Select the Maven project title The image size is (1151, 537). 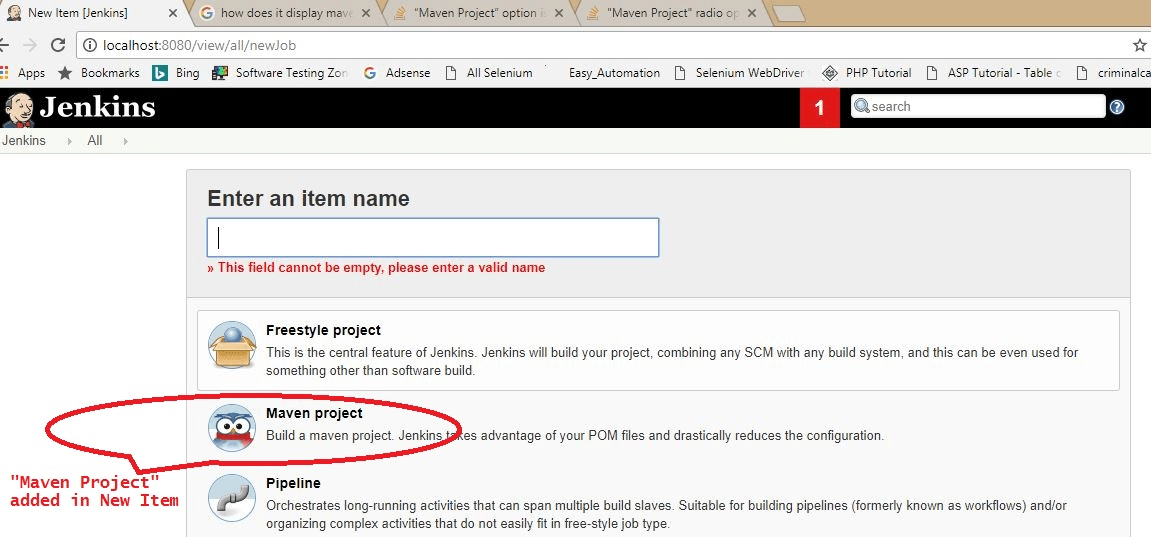point(314,414)
